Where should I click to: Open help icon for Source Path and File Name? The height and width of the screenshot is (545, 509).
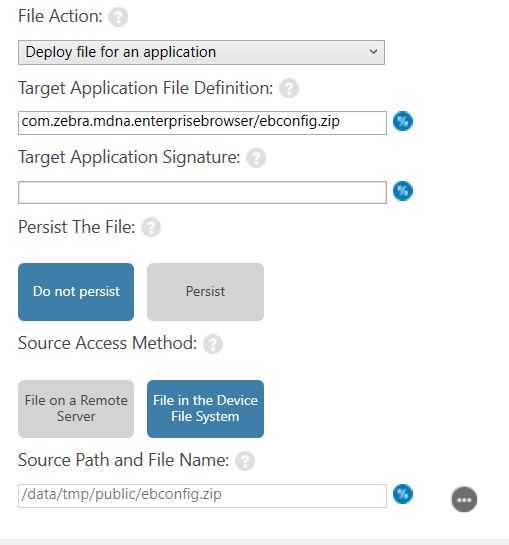(245, 461)
